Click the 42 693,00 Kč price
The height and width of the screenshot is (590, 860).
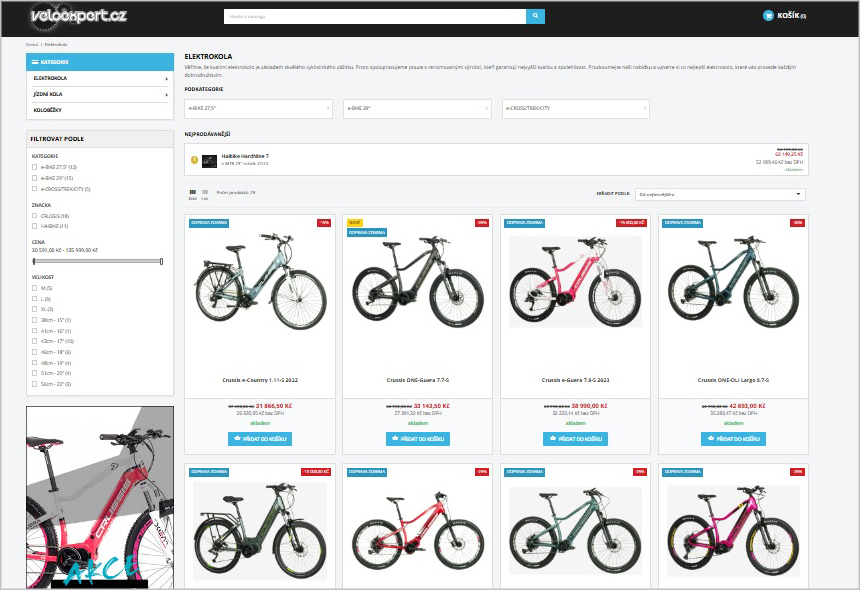747,406
